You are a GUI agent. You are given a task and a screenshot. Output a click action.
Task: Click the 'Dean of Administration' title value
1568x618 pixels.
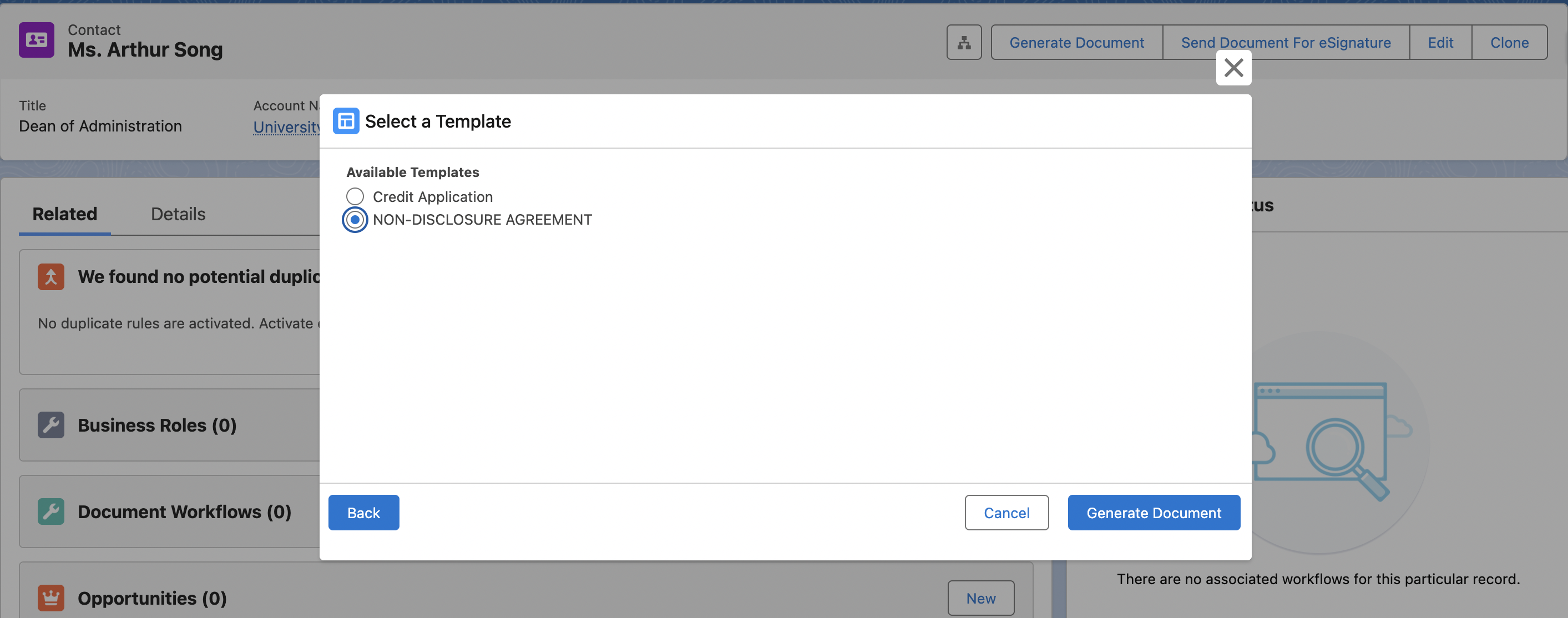[x=100, y=126]
